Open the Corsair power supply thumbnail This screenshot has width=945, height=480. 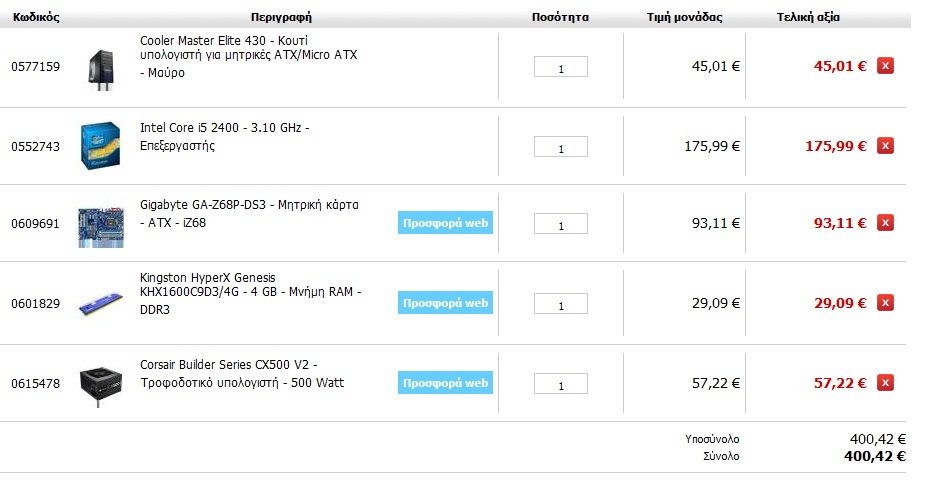(101, 385)
